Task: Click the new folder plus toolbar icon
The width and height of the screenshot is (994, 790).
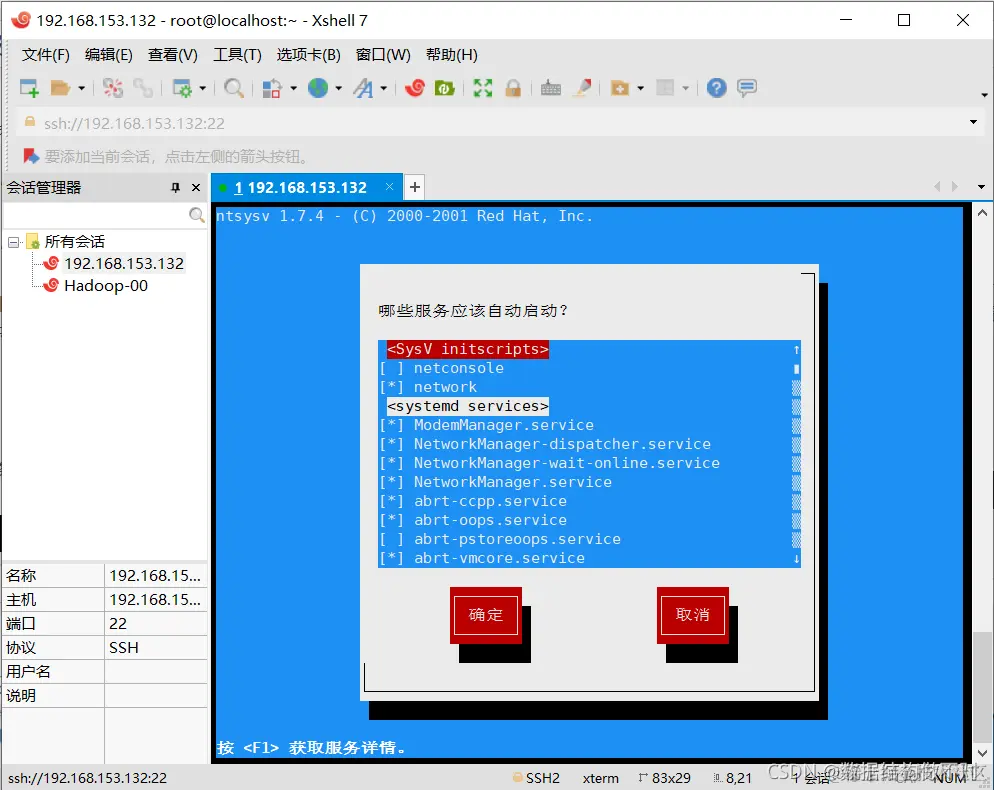Action: (619, 88)
